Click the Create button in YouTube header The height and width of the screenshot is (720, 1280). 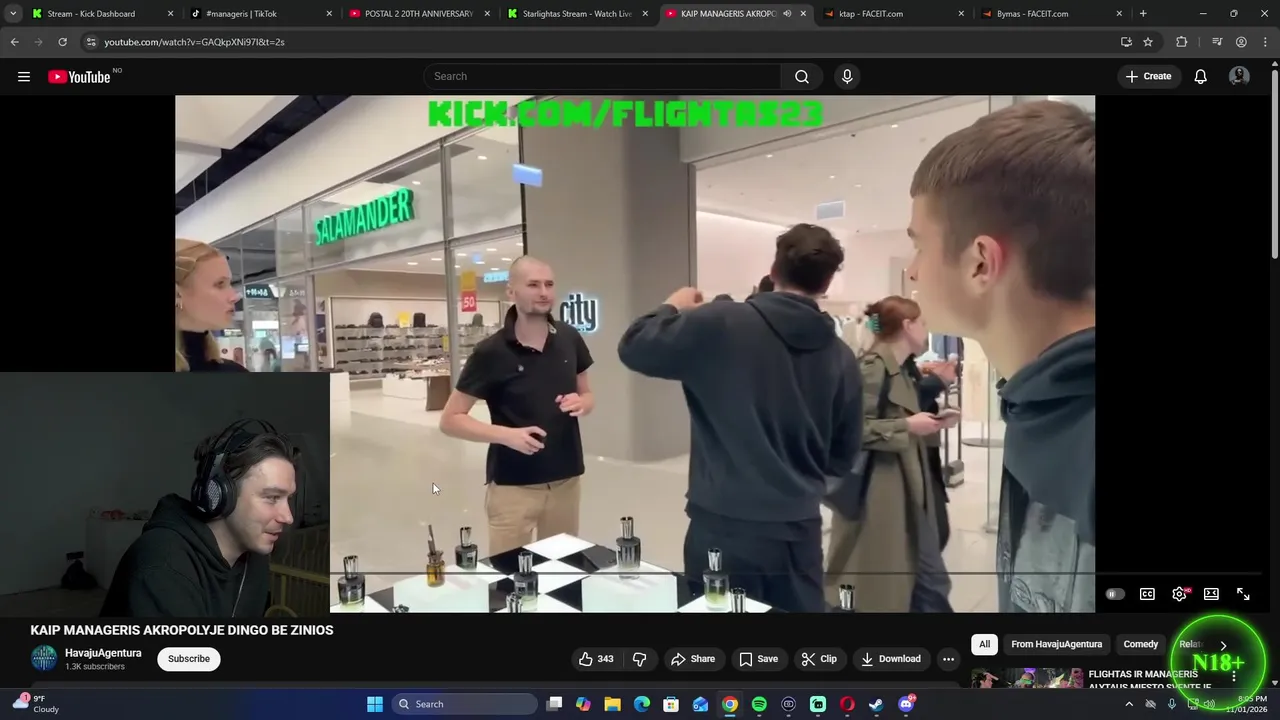point(1148,76)
